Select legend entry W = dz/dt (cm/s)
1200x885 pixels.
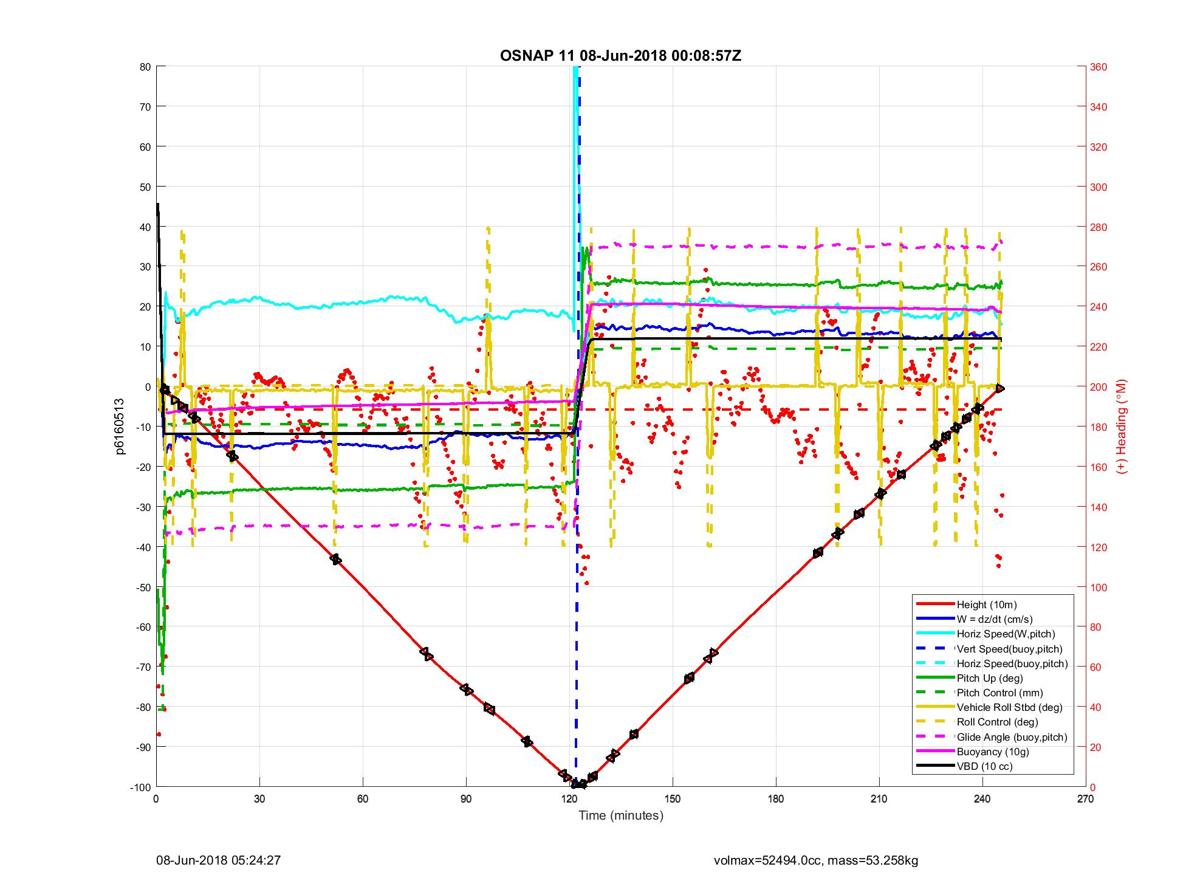995,620
